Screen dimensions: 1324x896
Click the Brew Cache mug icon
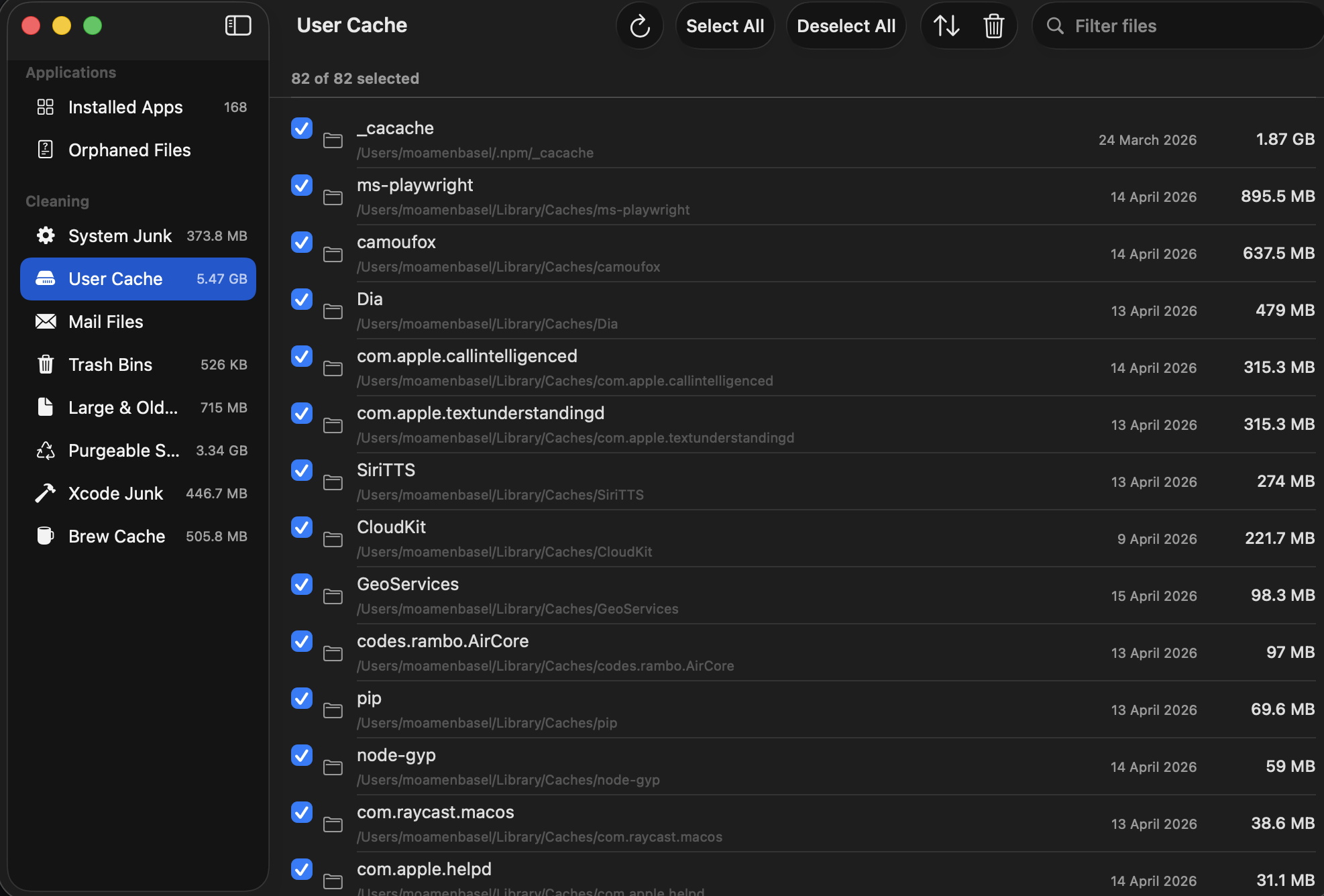click(x=45, y=536)
